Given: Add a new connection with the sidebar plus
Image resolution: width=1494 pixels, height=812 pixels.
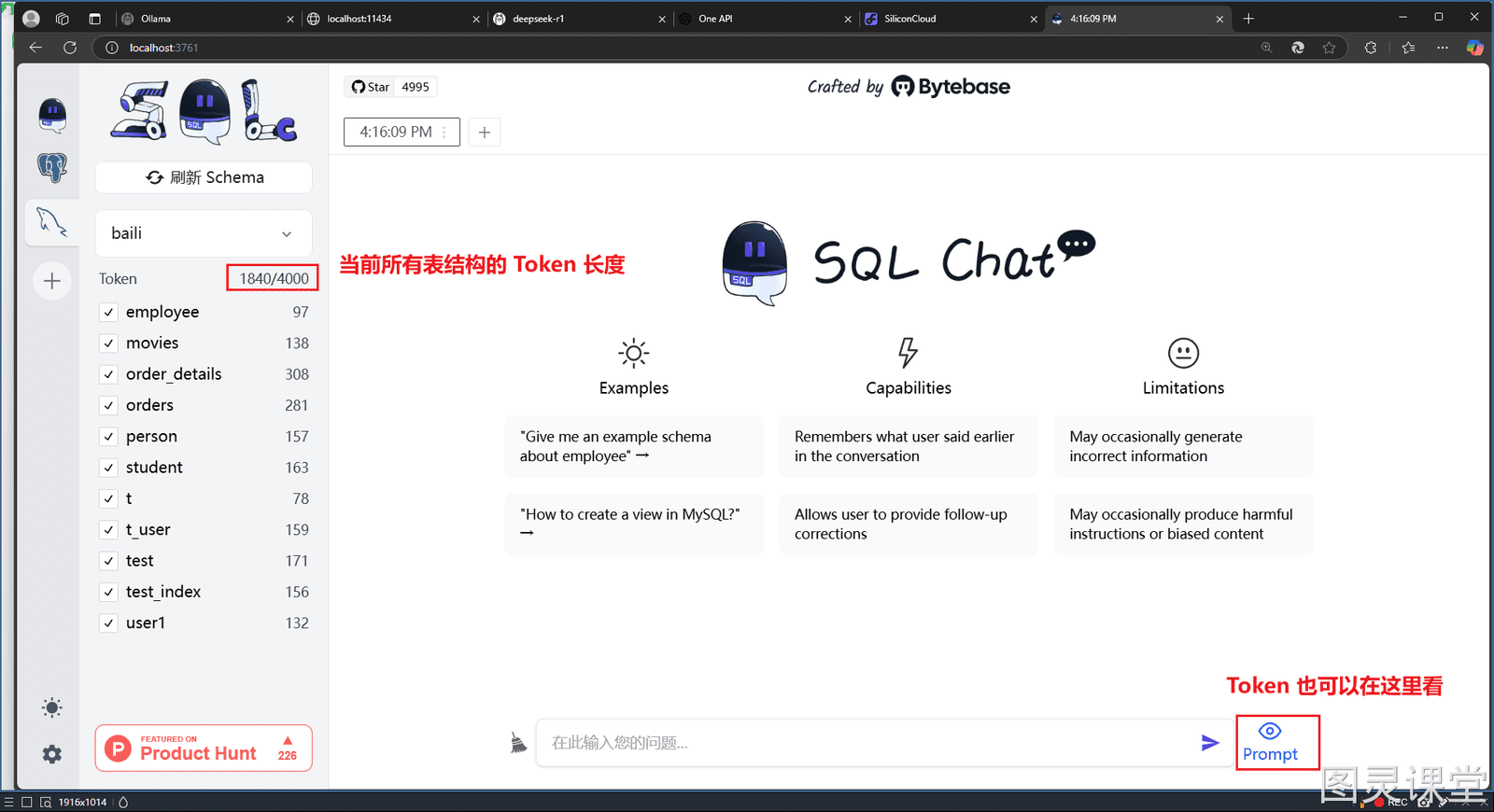Looking at the screenshot, I should (x=52, y=281).
